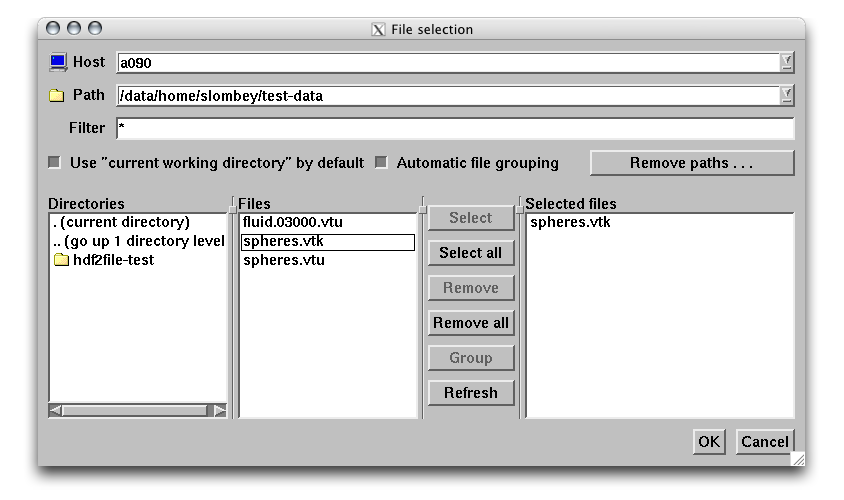This screenshot has height=500, width=844.
Task: Click the hdf2file-test folder icon
Action: (61, 260)
